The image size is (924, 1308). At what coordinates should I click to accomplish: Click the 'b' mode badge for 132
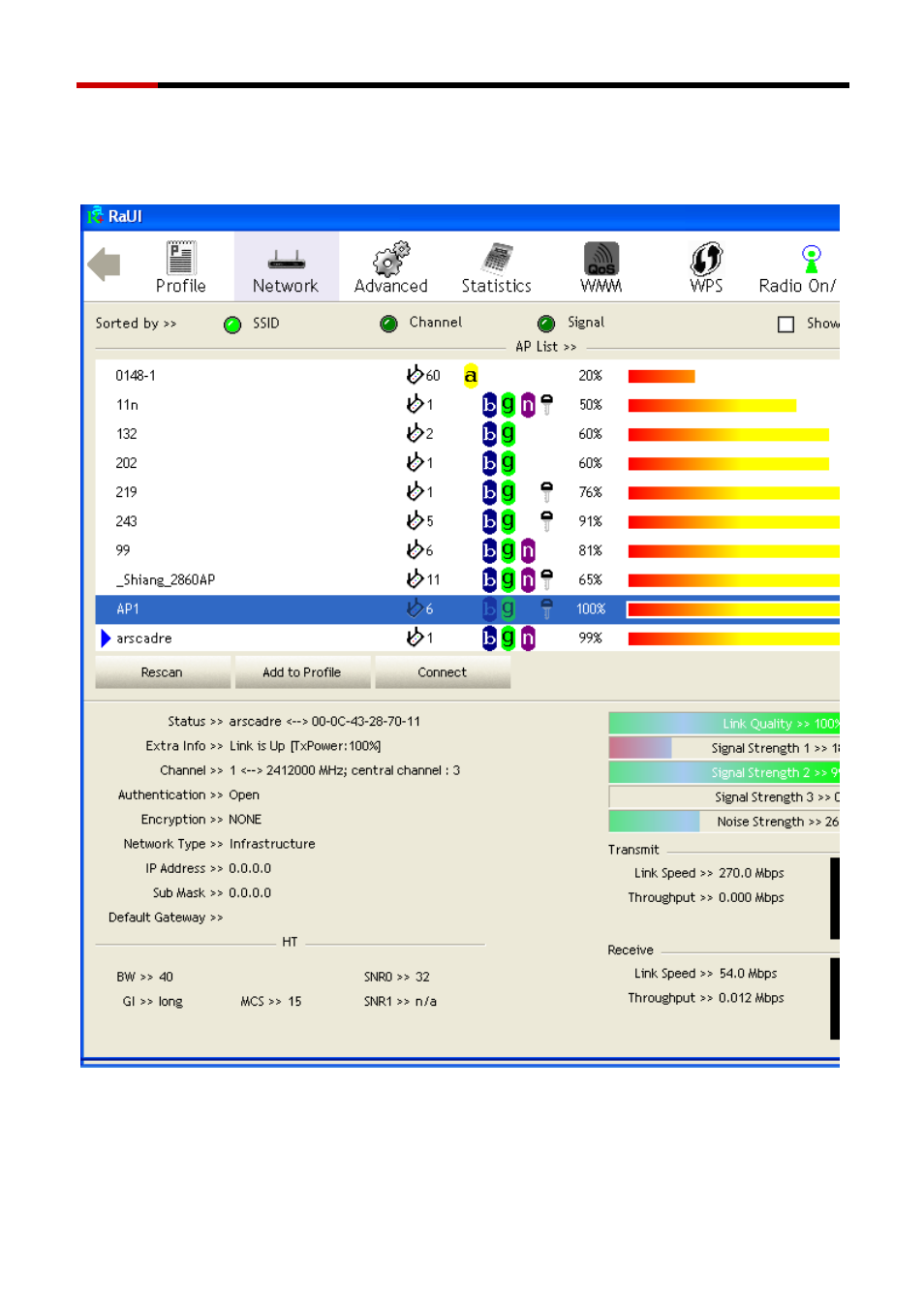click(x=489, y=434)
